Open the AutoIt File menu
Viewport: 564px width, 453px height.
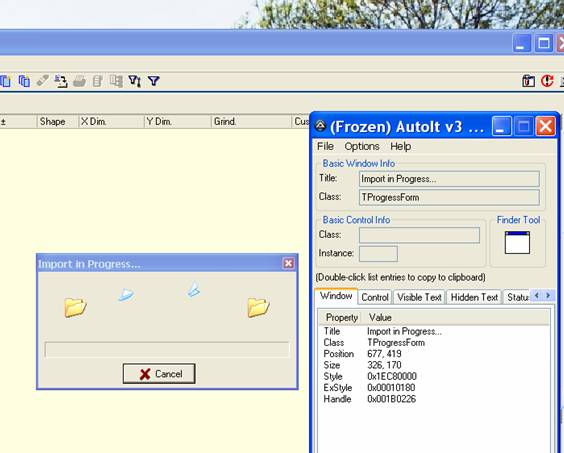[x=325, y=146]
